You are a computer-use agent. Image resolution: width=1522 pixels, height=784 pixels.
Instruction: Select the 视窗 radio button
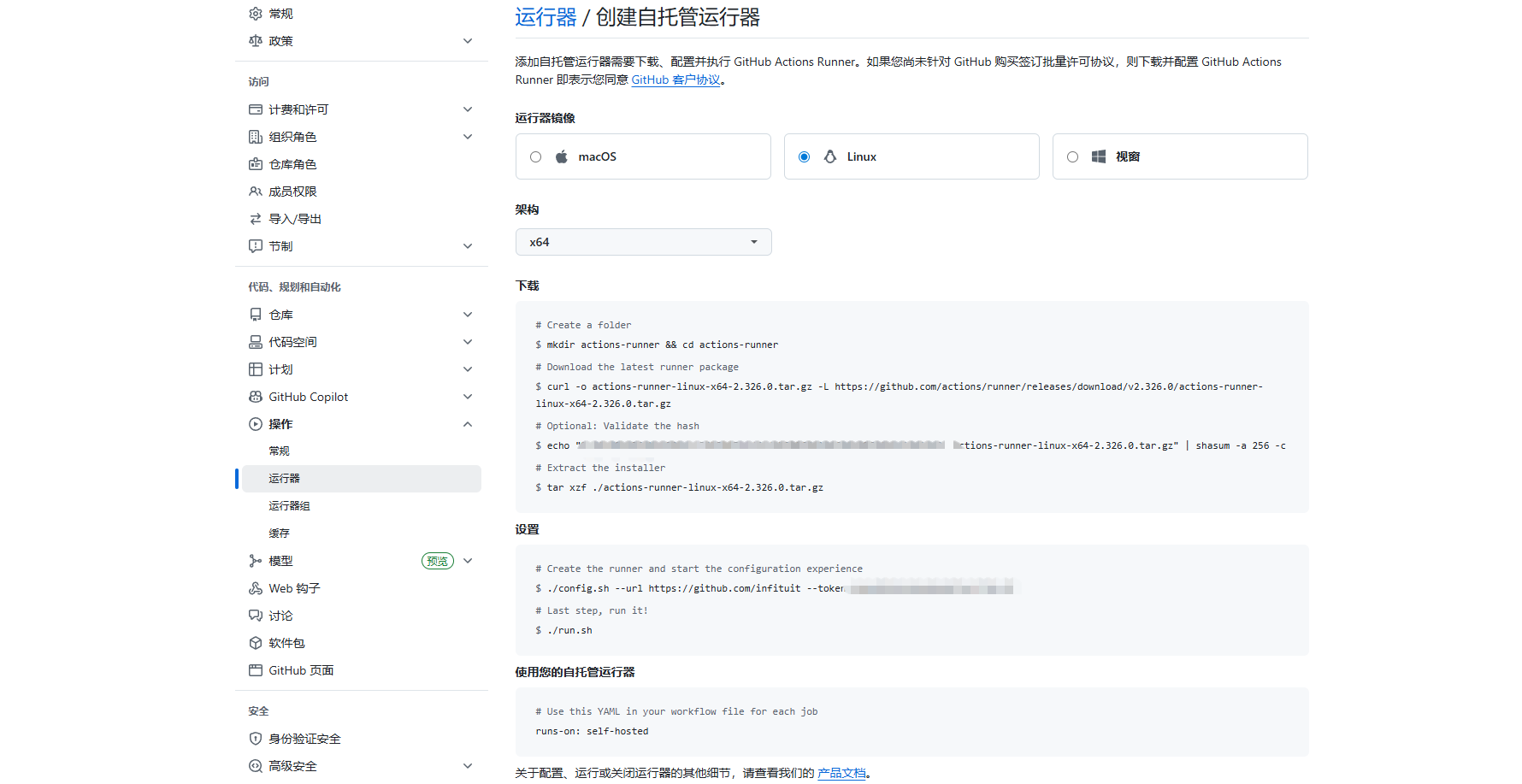[1072, 156]
